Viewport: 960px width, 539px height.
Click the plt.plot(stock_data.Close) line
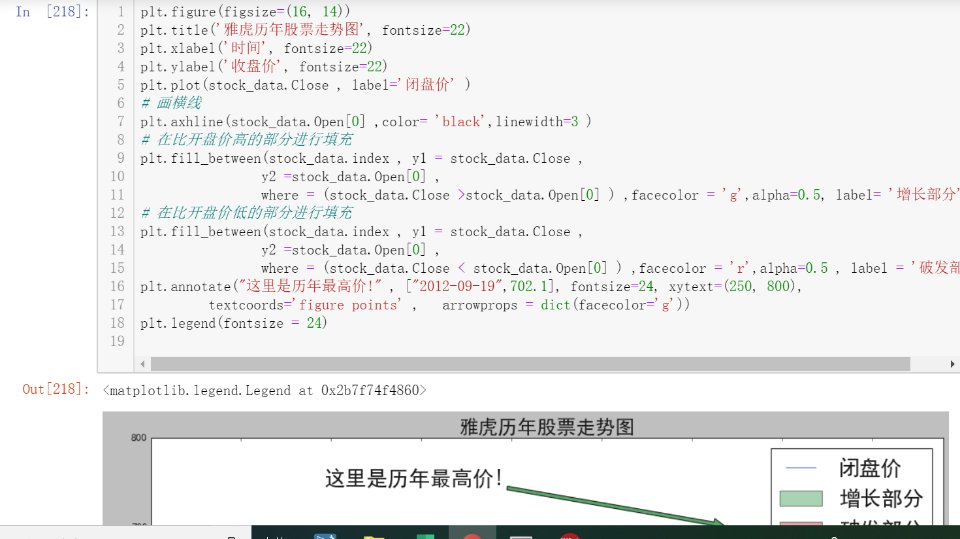(x=305, y=85)
